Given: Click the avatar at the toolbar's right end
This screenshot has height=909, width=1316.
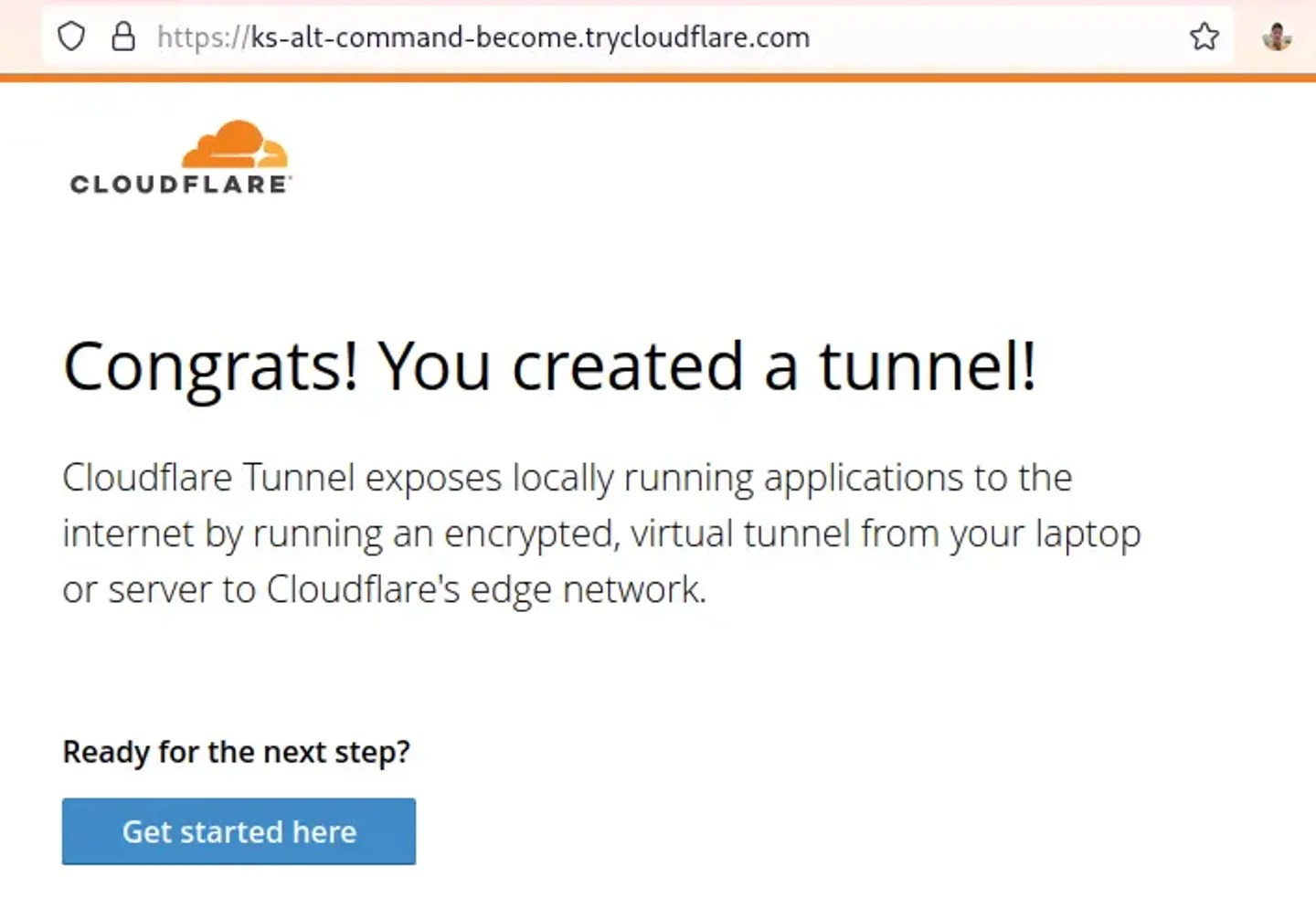Looking at the screenshot, I should 1278,37.
